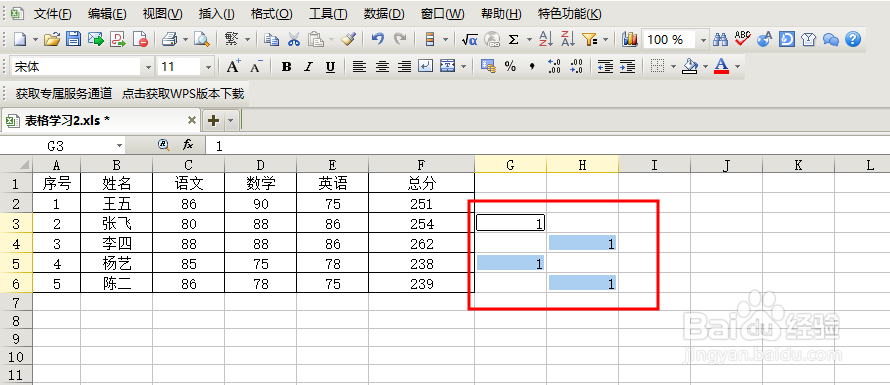Expand the zoom 100 % dropdown
890x385 pixels.
704,40
